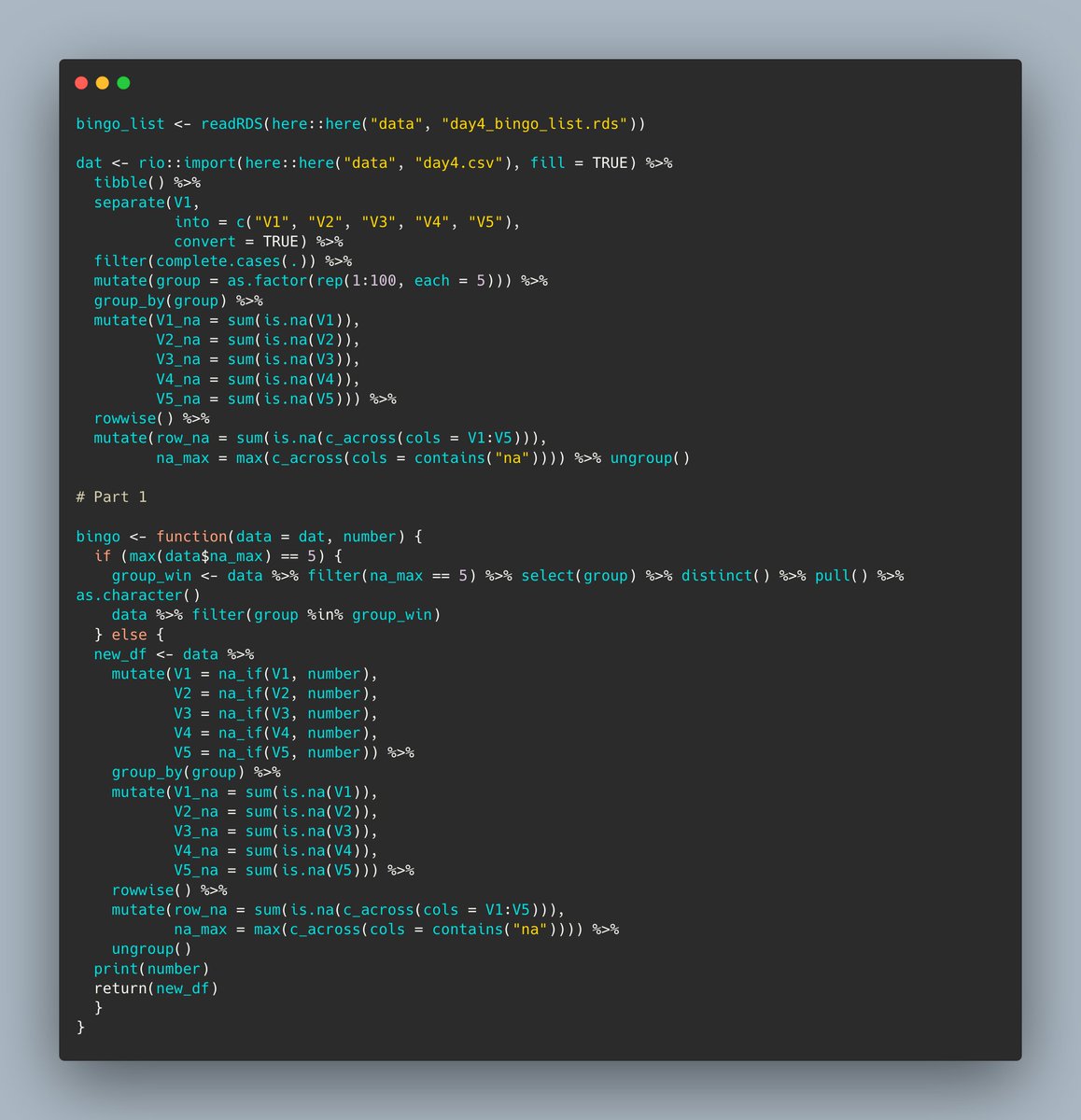Screen dimensions: 1081x1120
Task: Click the 'into = c("V1", "V2"...' line
Action: coord(347,221)
